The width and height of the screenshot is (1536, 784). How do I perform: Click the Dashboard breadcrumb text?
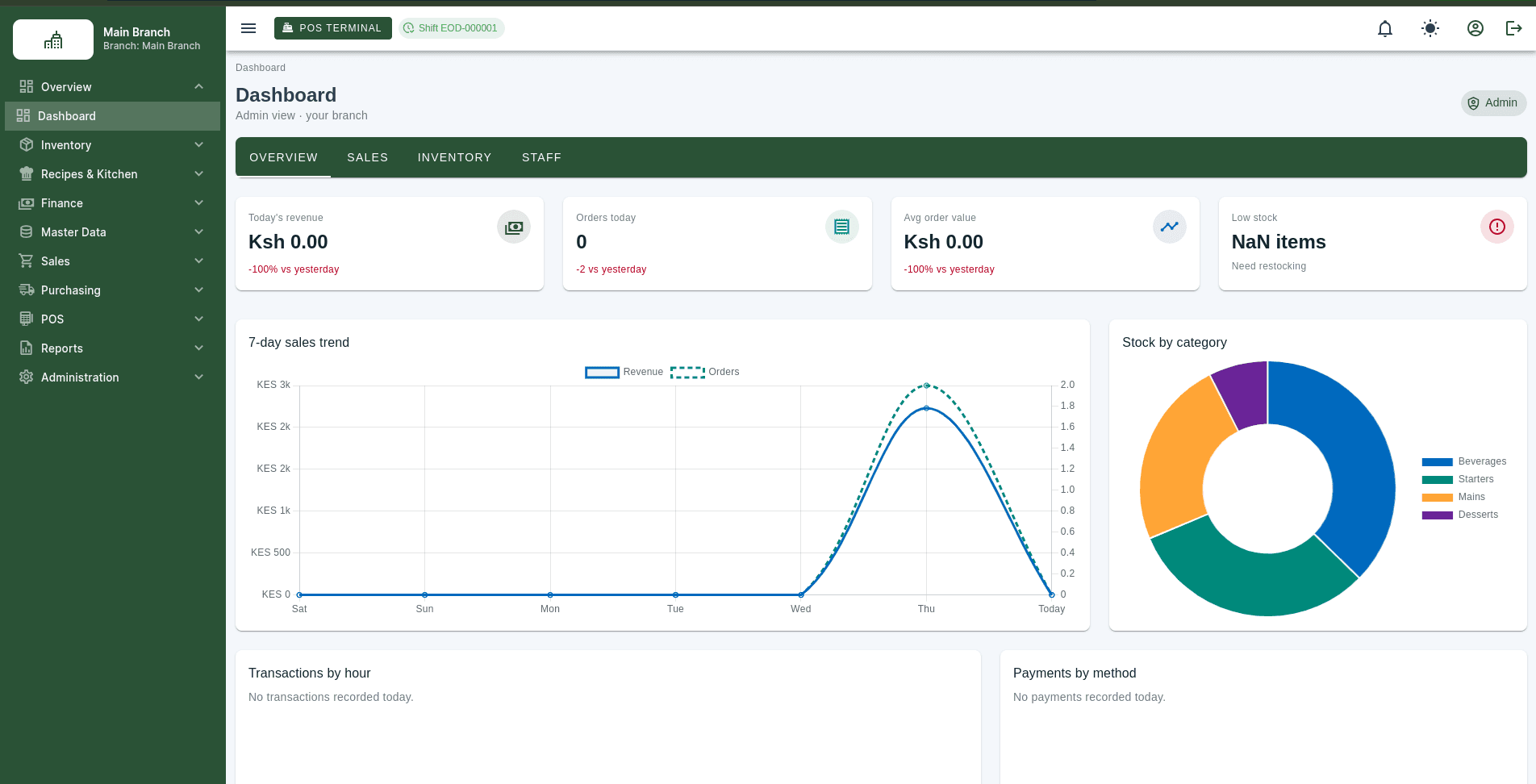click(261, 68)
